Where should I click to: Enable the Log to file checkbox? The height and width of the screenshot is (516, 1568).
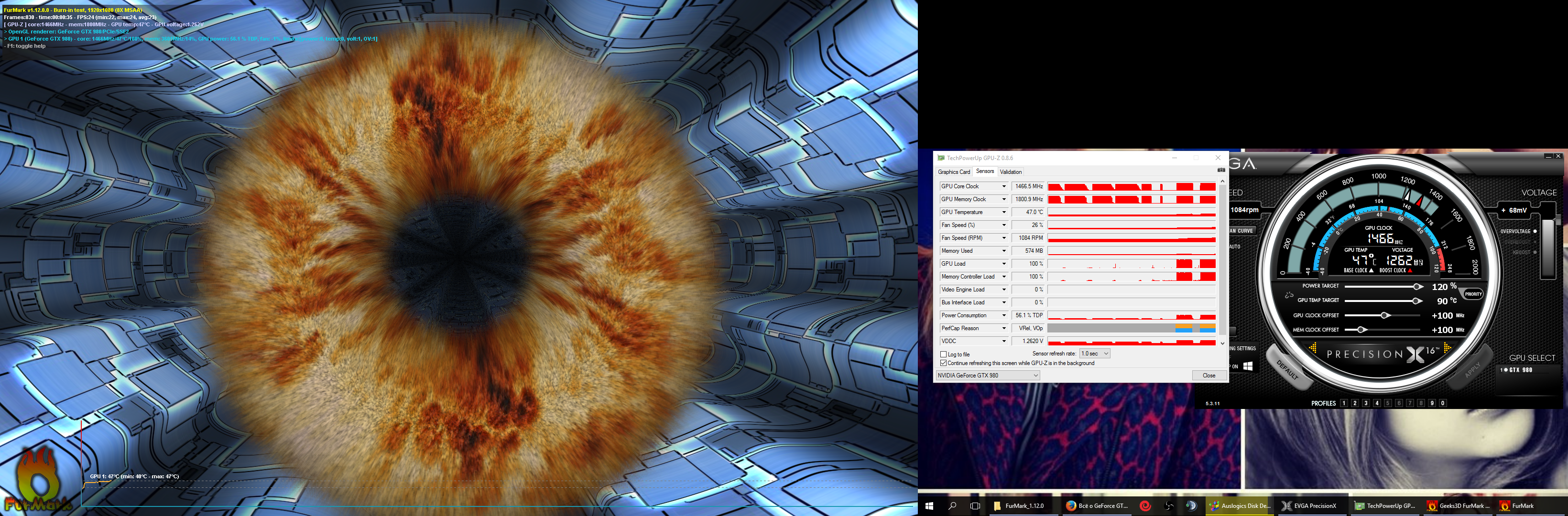[x=944, y=354]
